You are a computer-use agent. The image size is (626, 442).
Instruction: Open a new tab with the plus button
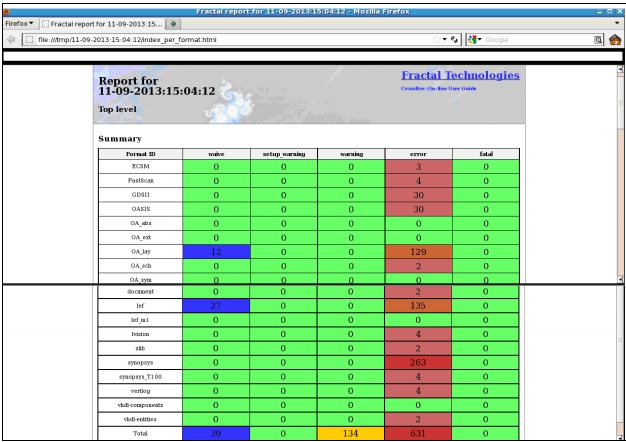[x=173, y=24]
